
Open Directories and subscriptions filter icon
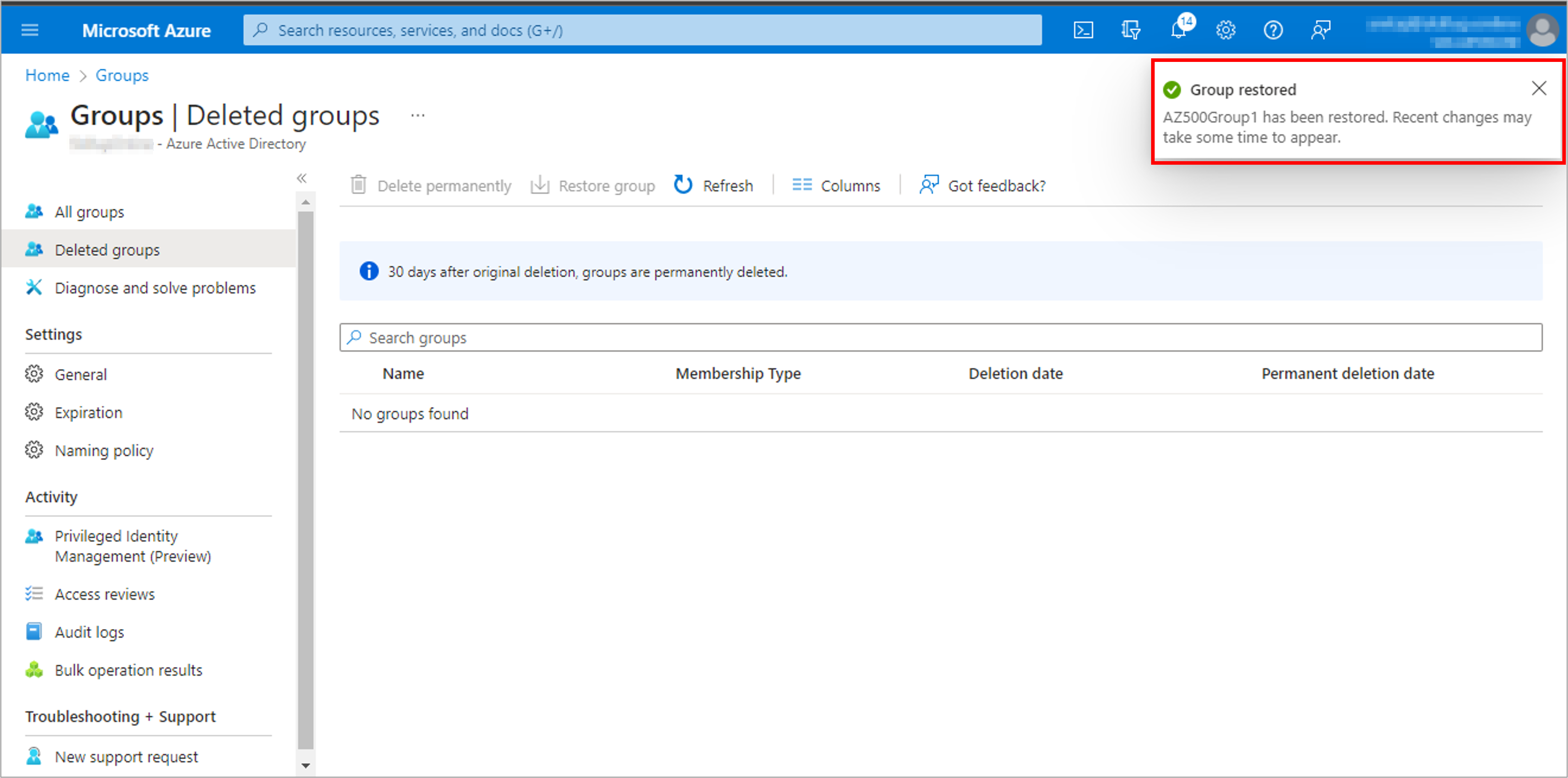[1130, 30]
